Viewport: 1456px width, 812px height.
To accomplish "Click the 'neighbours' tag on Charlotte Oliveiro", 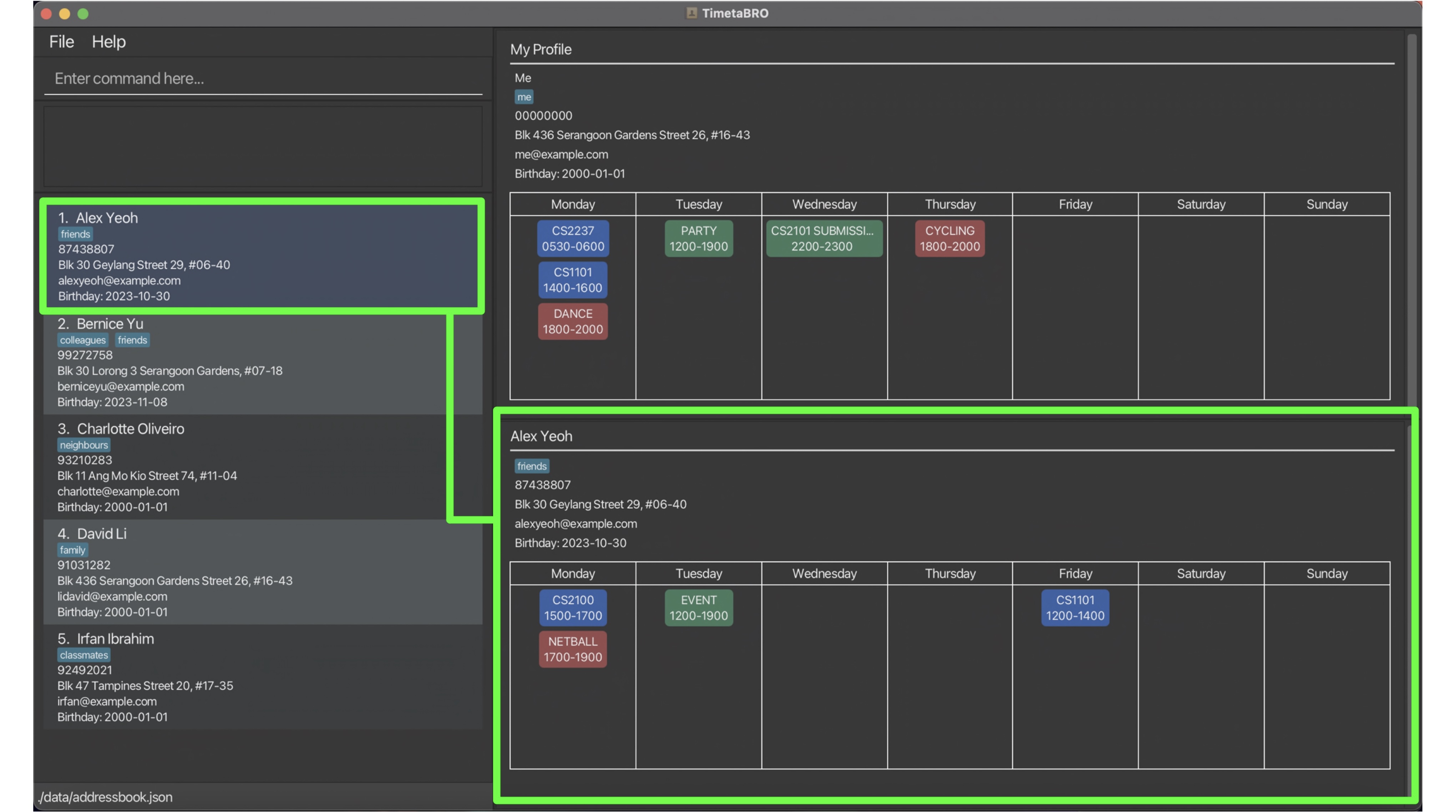I will tap(83, 445).
